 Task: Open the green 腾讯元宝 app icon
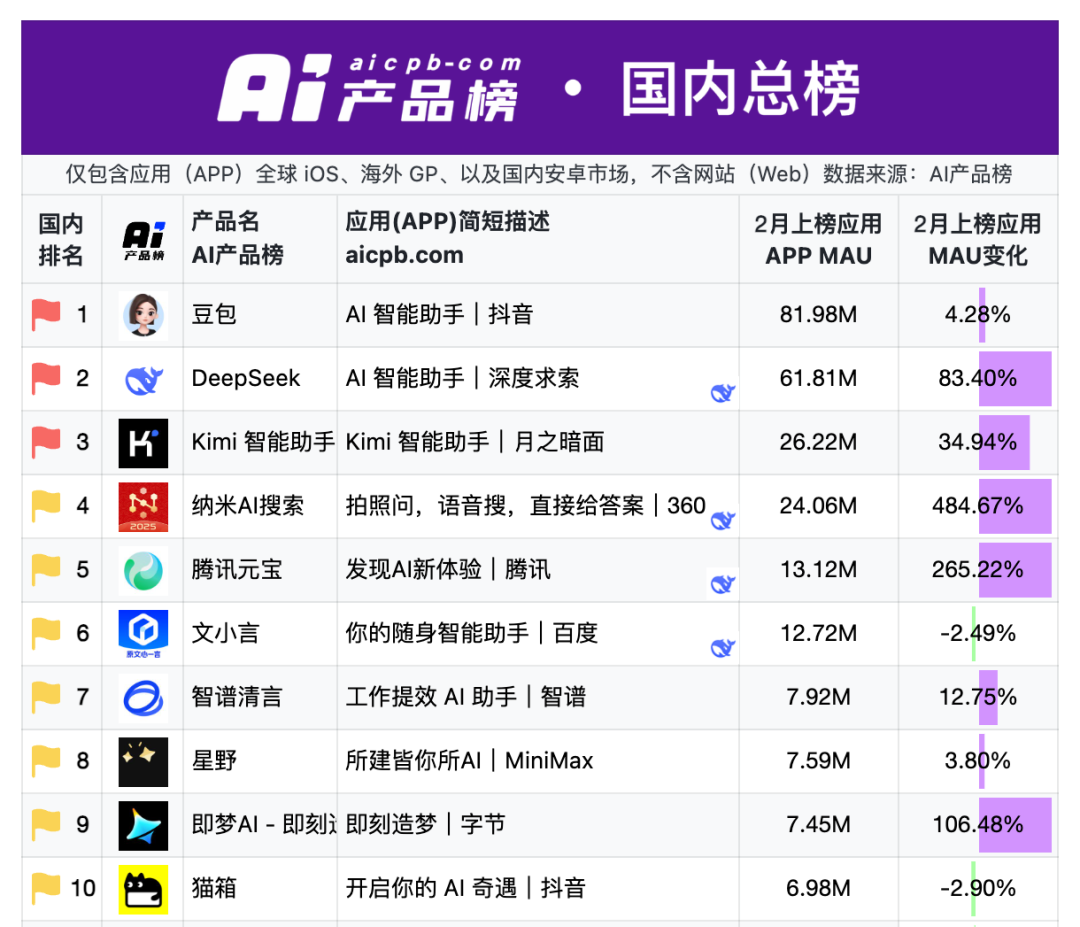pyautogui.click(x=143, y=570)
